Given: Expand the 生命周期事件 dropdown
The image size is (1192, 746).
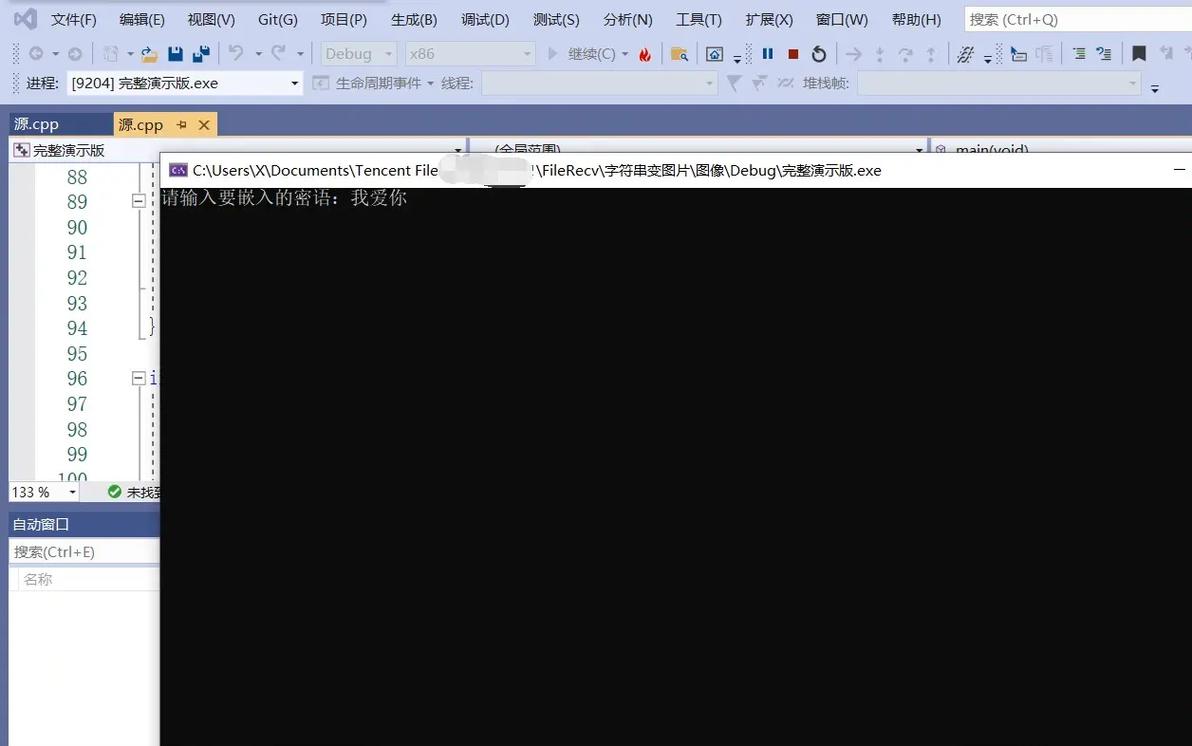Looking at the screenshot, I should click(430, 83).
